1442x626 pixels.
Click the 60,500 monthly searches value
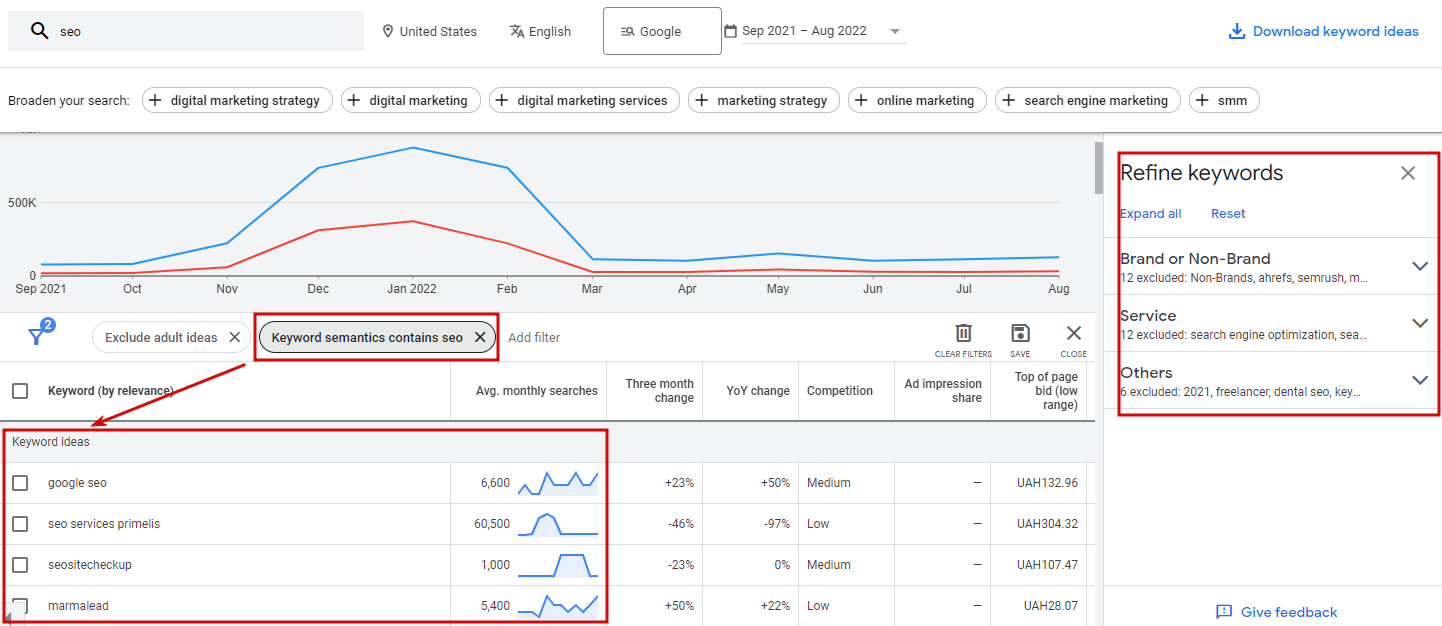492,524
